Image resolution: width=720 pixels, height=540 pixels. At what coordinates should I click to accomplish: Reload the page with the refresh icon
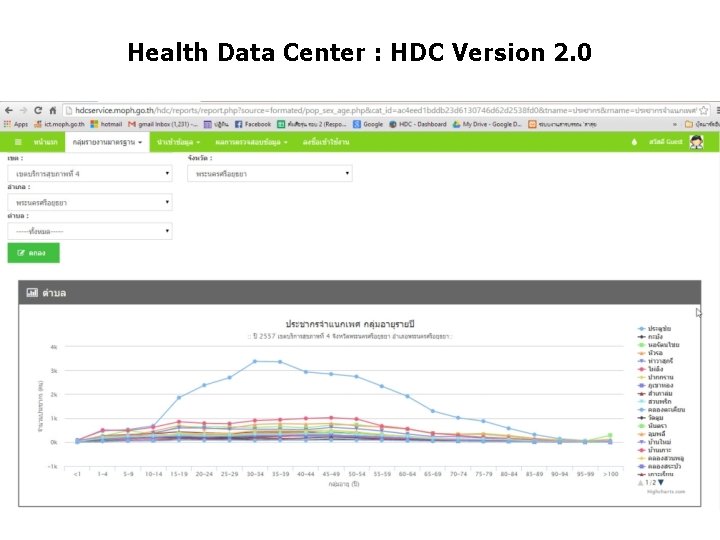38,110
